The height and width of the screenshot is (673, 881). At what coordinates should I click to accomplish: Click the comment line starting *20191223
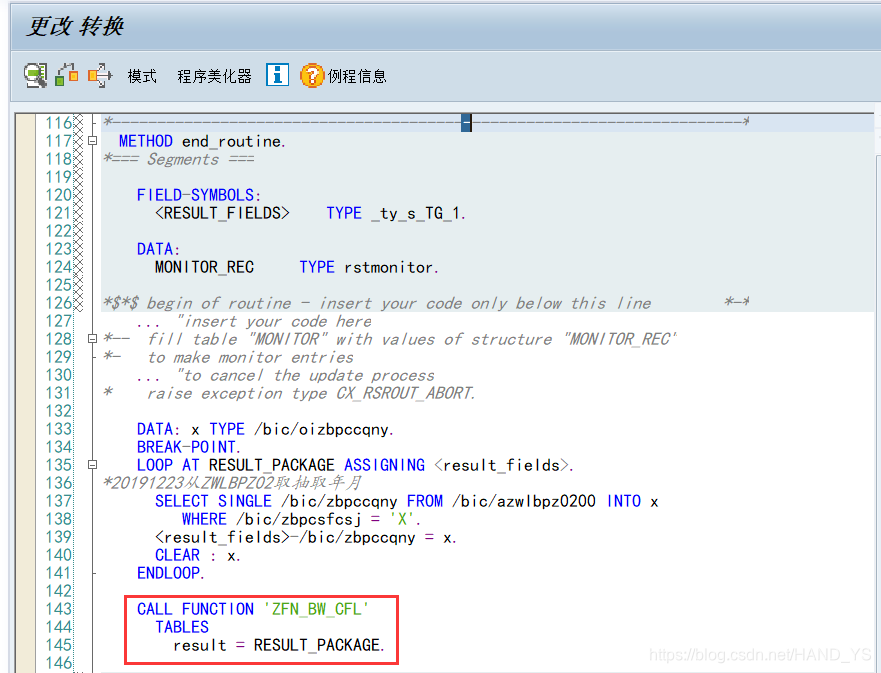tap(233, 483)
